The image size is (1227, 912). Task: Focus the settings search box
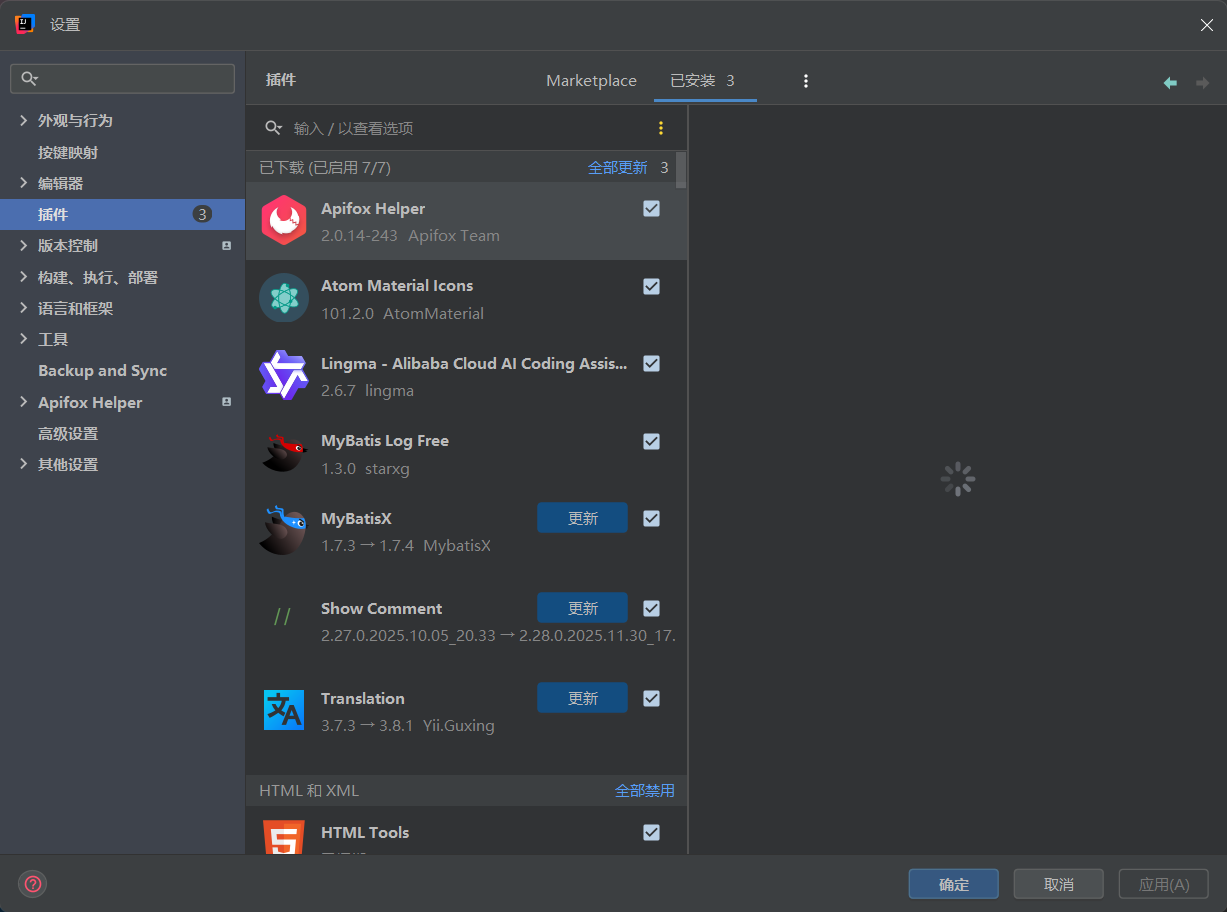(123, 79)
